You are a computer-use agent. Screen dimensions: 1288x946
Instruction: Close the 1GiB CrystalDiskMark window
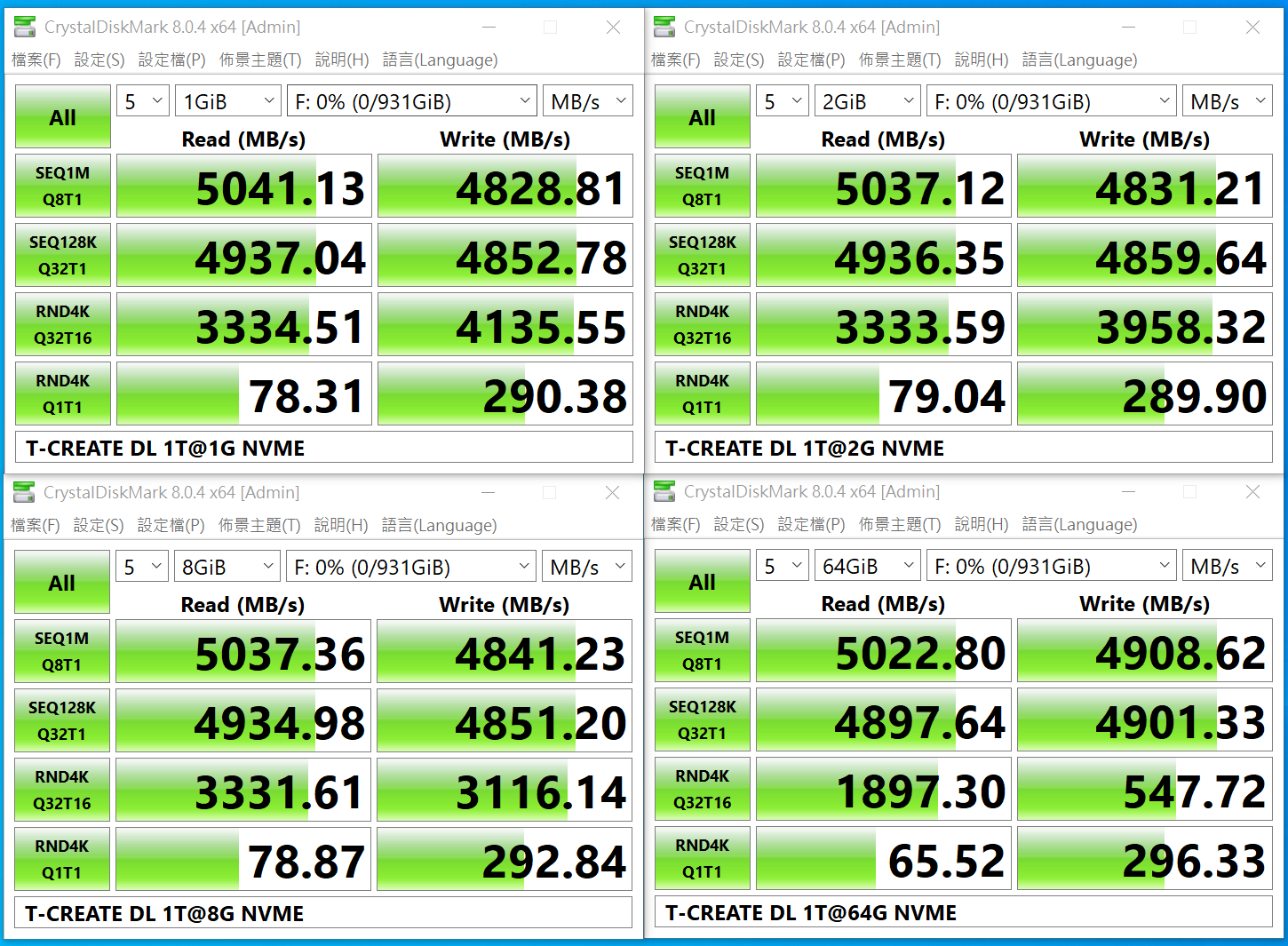click(613, 28)
